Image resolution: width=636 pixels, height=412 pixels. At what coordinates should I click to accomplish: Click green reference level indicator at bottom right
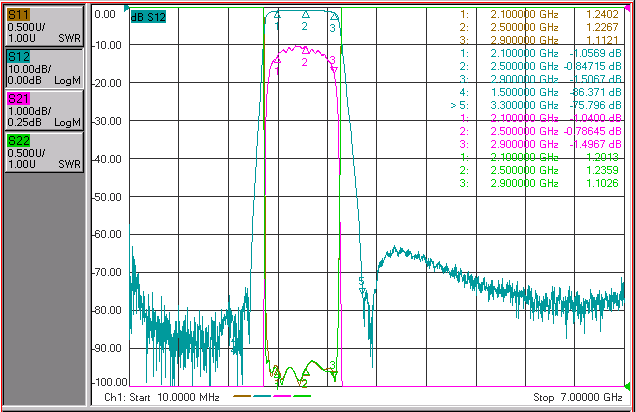(627, 385)
